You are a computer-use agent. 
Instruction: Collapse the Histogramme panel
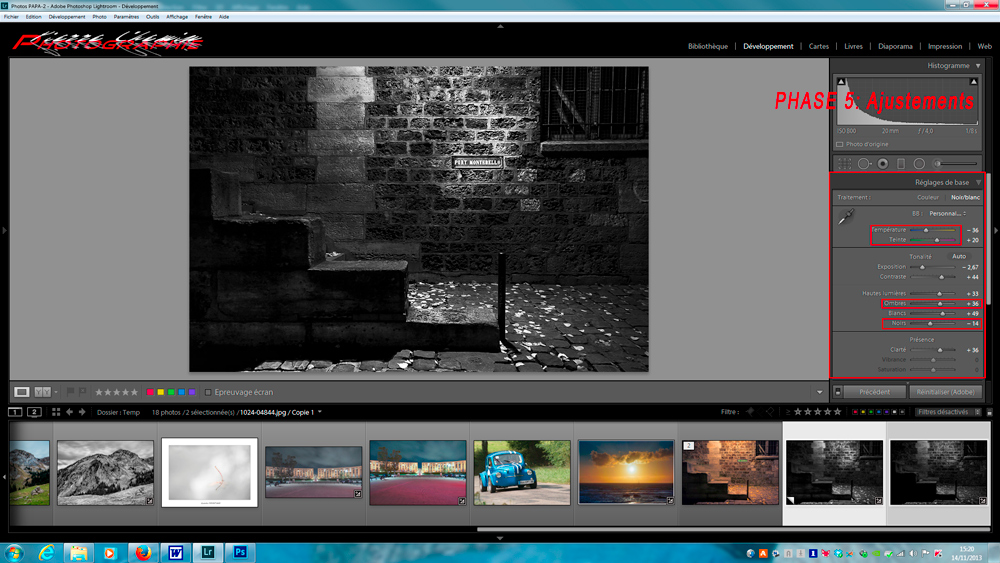978,66
